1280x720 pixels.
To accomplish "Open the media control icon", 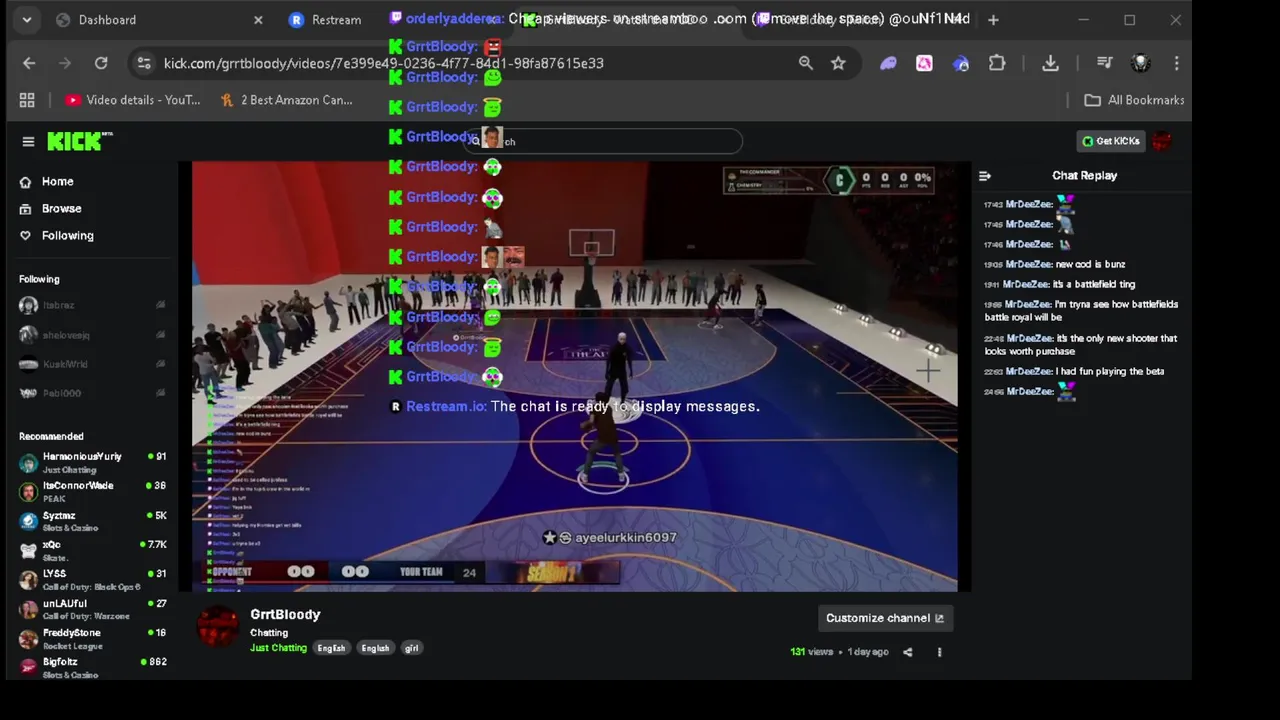I will click(1104, 63).
